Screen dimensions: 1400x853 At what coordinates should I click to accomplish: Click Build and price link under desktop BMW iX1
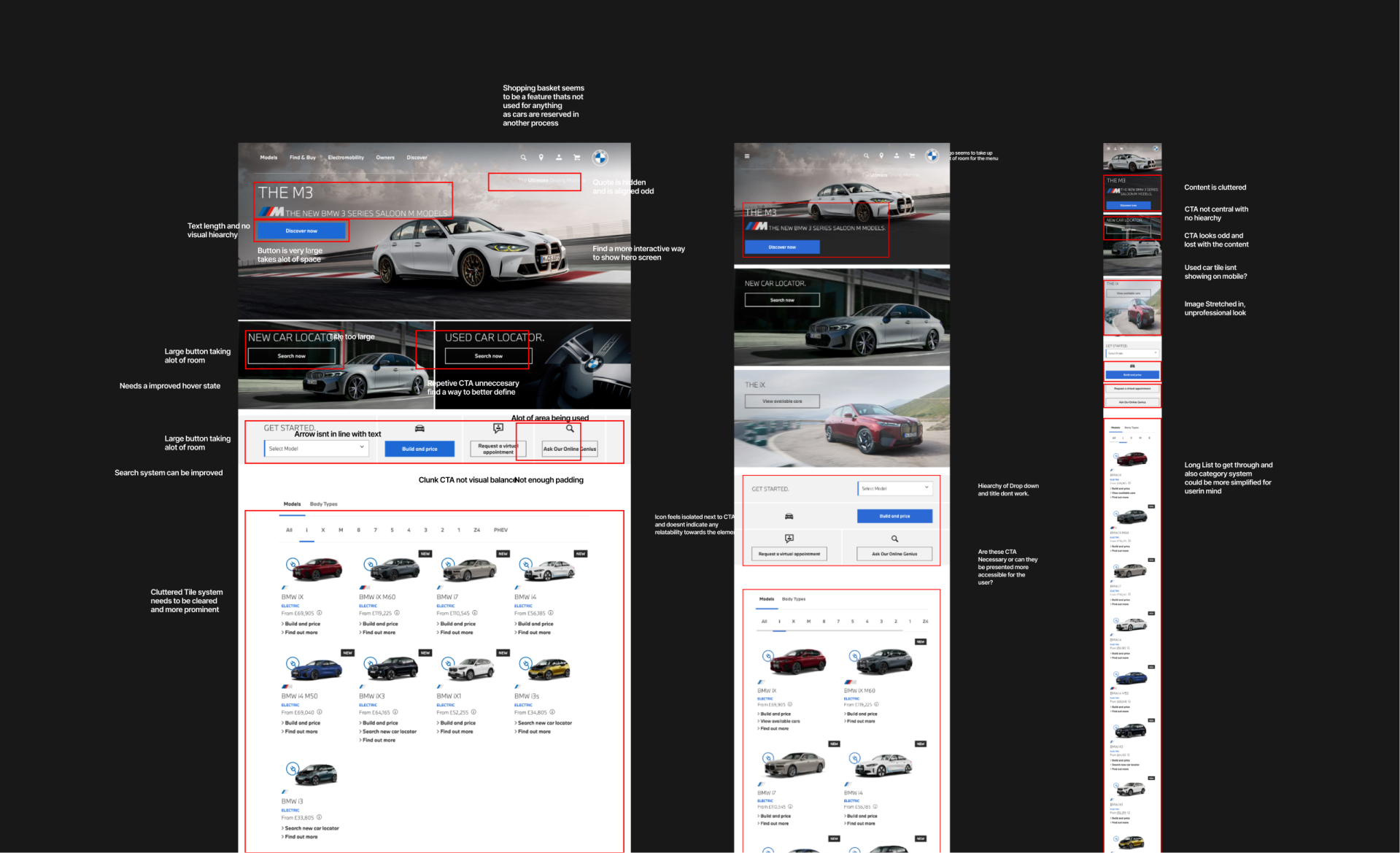click(457, 723)
